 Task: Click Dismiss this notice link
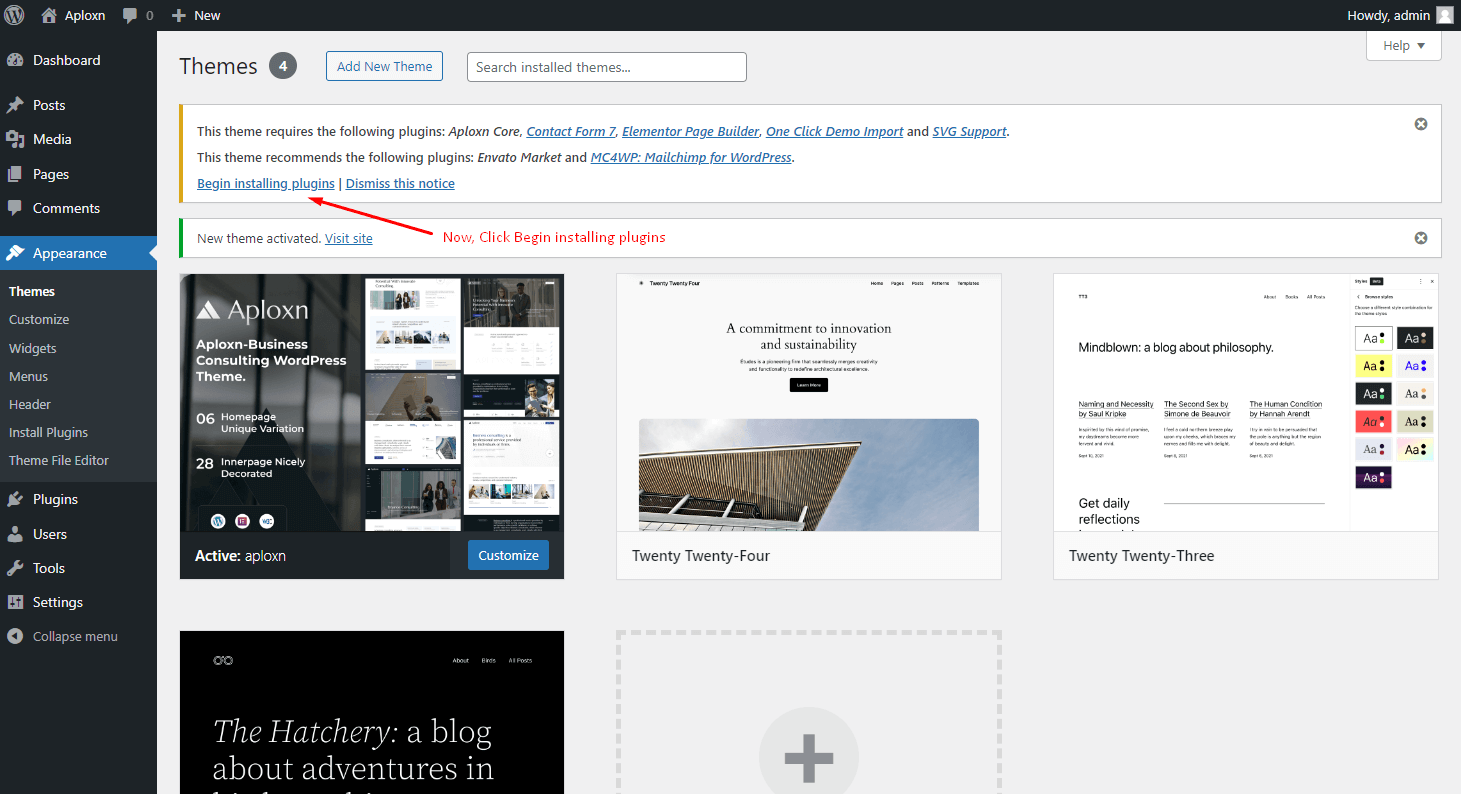[400, 183]
